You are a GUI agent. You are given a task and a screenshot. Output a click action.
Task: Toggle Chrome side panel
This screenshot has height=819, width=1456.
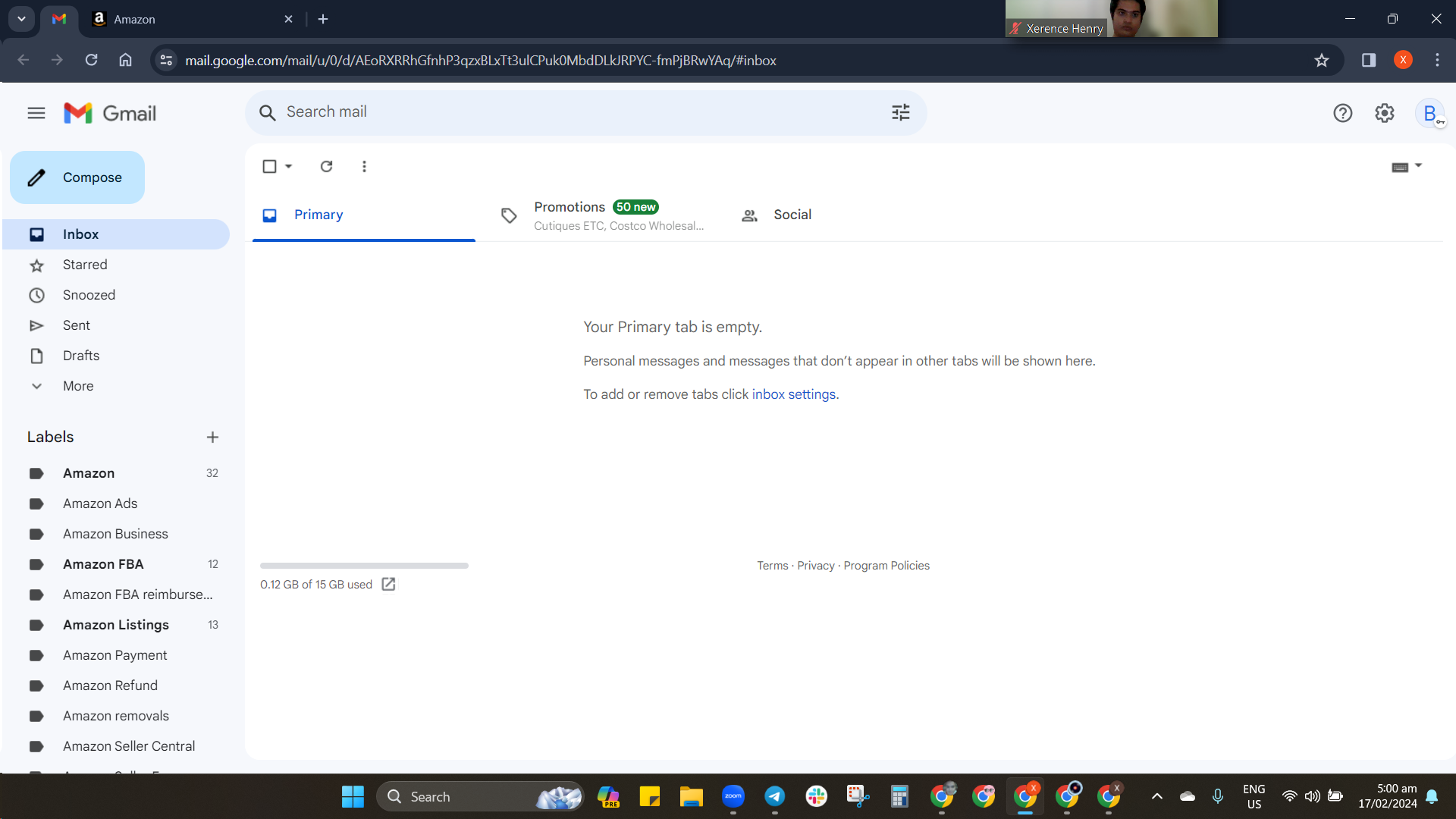coord(1369,60)
